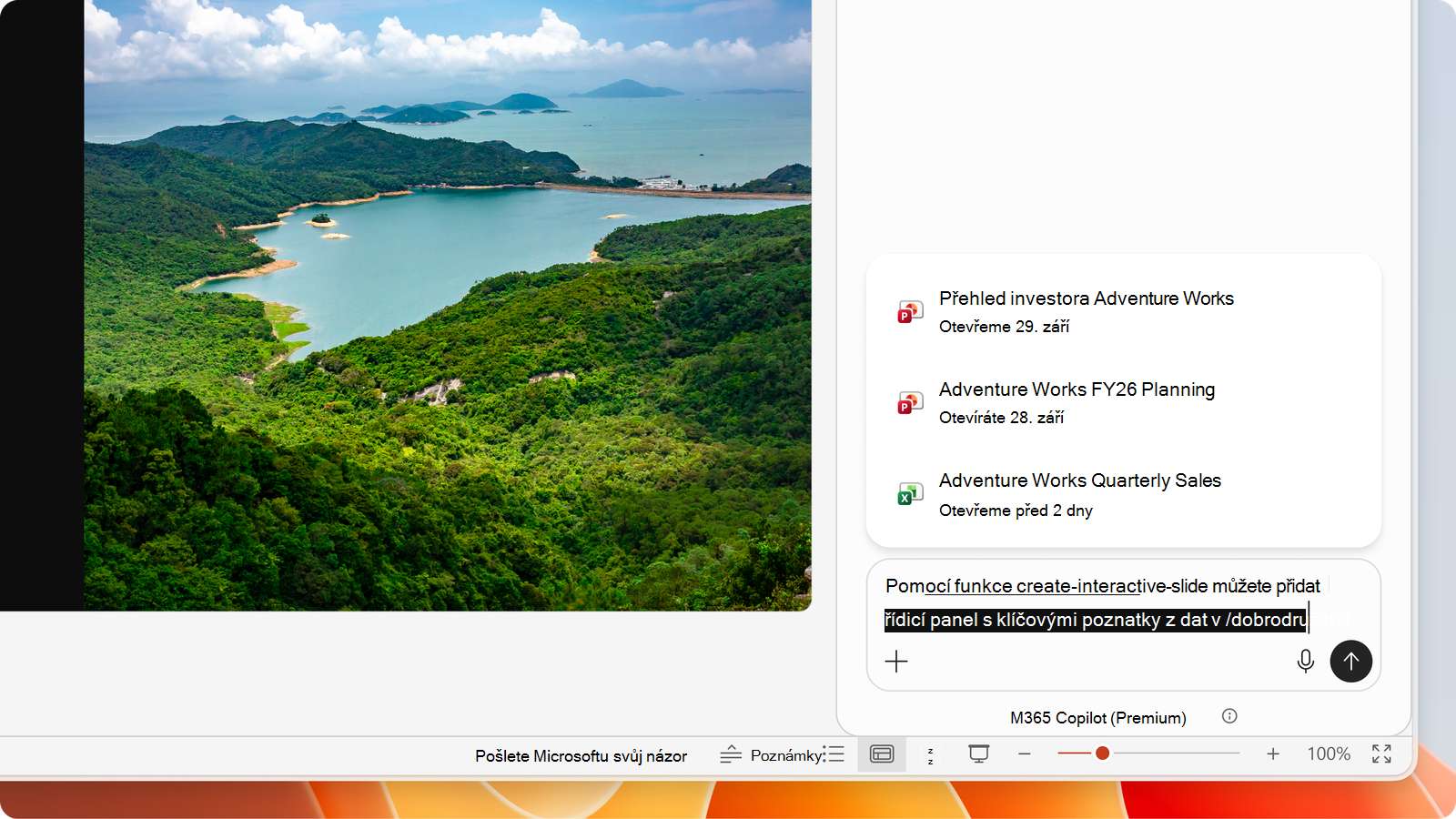Send the Copilot prompt with arrow button

[x=1351, y=662]
